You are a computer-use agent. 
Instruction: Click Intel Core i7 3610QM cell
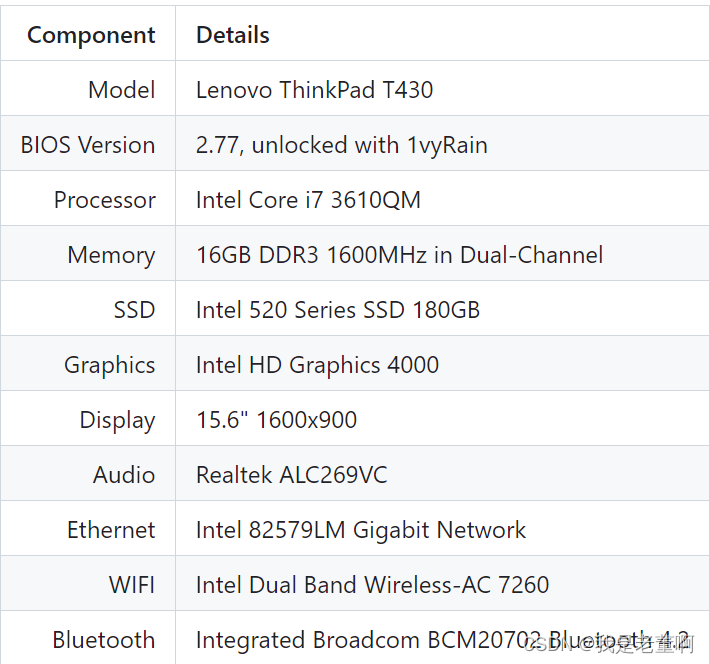tap(308, 200)
